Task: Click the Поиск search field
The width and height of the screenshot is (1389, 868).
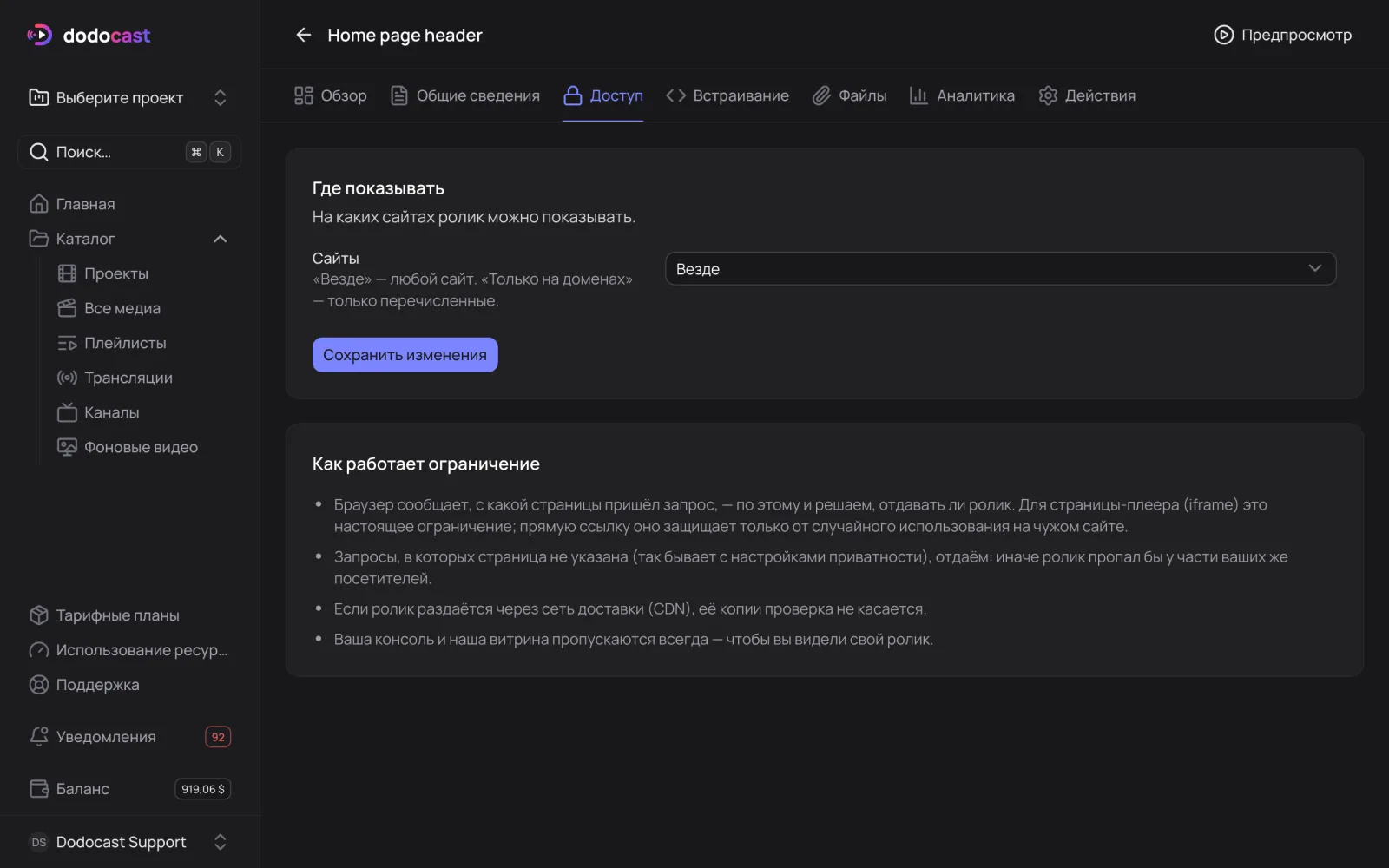Action: pyautogui.click(x=129, y=152)
